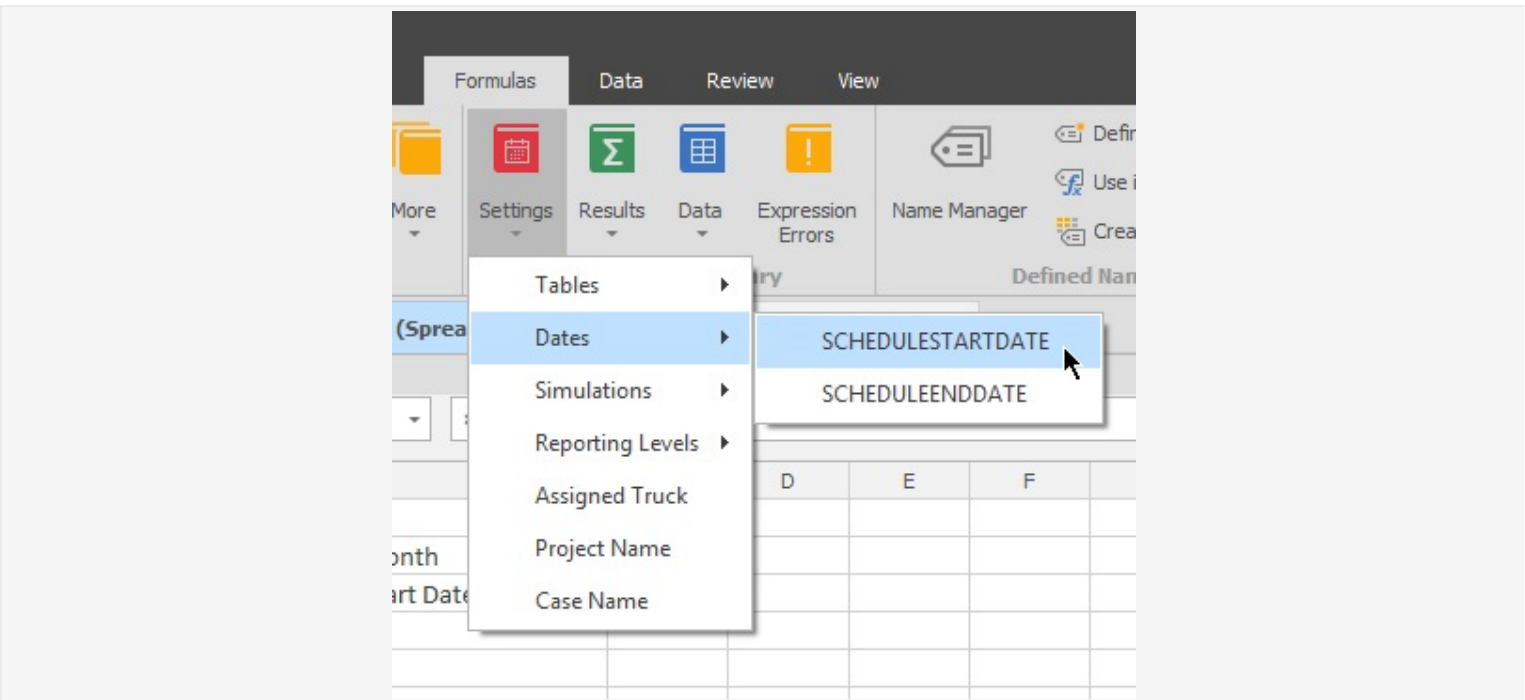This screenshot has width=1525, height=700.
Task: Switch to the Review tab
Action: point(739,81)
